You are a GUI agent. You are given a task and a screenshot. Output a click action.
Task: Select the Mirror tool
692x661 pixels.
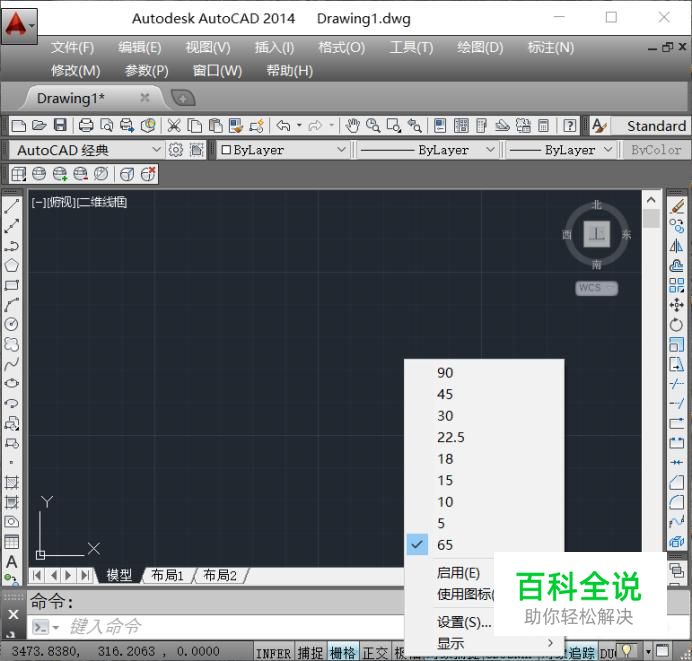[677, 246]
